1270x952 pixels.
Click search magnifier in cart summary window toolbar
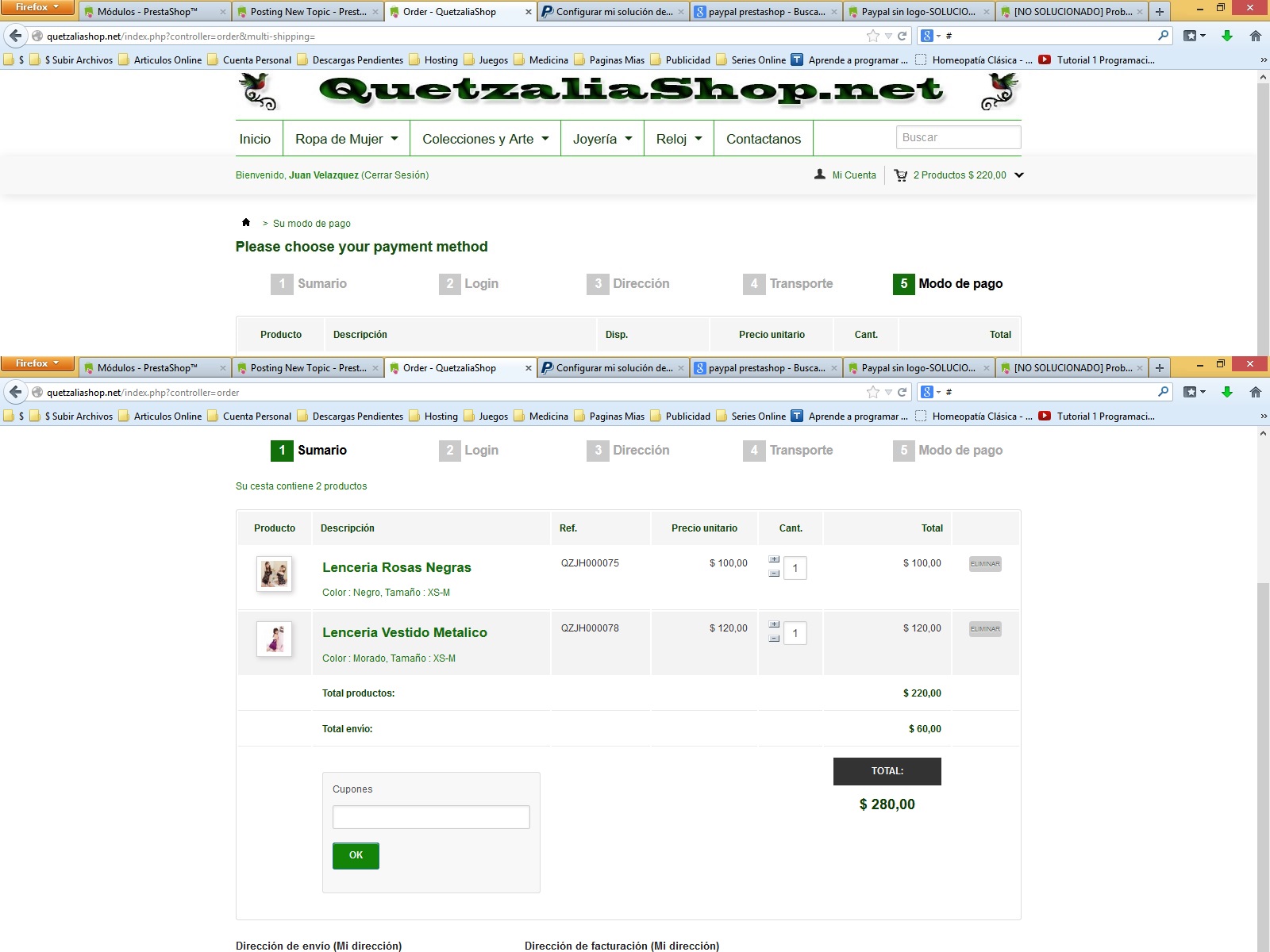[x=1163, y=392]
